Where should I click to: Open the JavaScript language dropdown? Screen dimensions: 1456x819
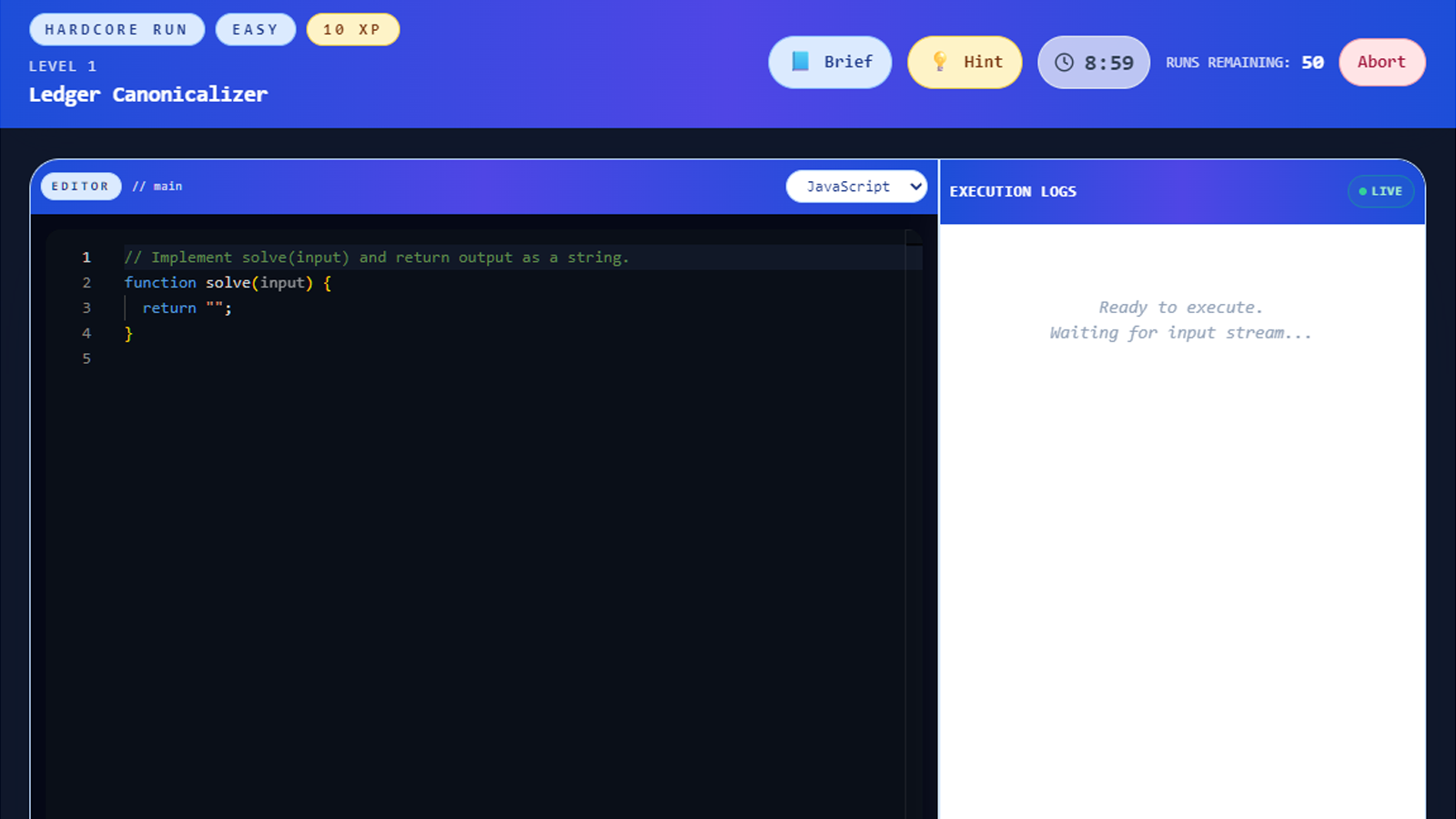click(856, 186)
